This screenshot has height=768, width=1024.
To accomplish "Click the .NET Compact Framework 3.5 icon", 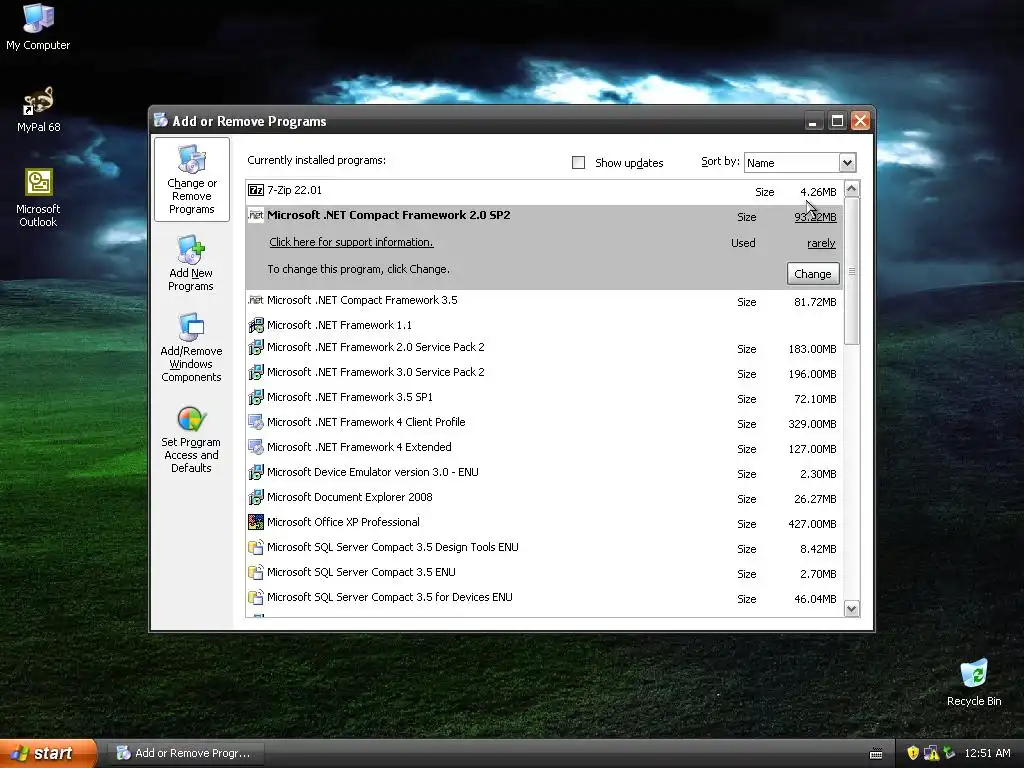I will [x=256, y=300].
